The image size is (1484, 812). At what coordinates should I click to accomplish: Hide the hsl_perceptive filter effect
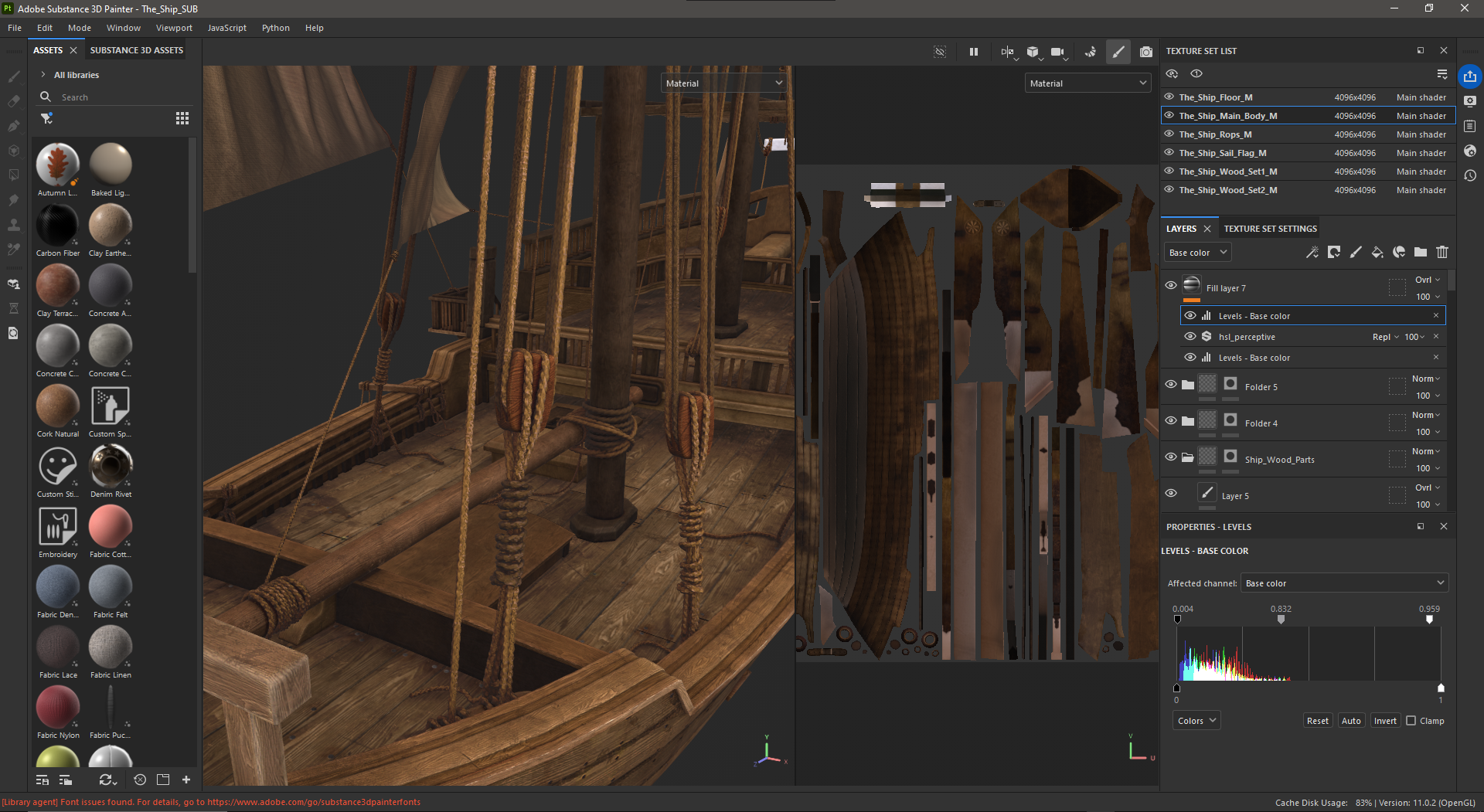coord(1190,336)
